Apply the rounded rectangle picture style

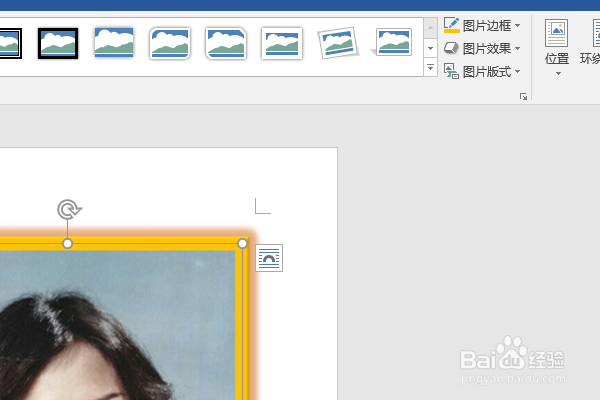(170, 43)
